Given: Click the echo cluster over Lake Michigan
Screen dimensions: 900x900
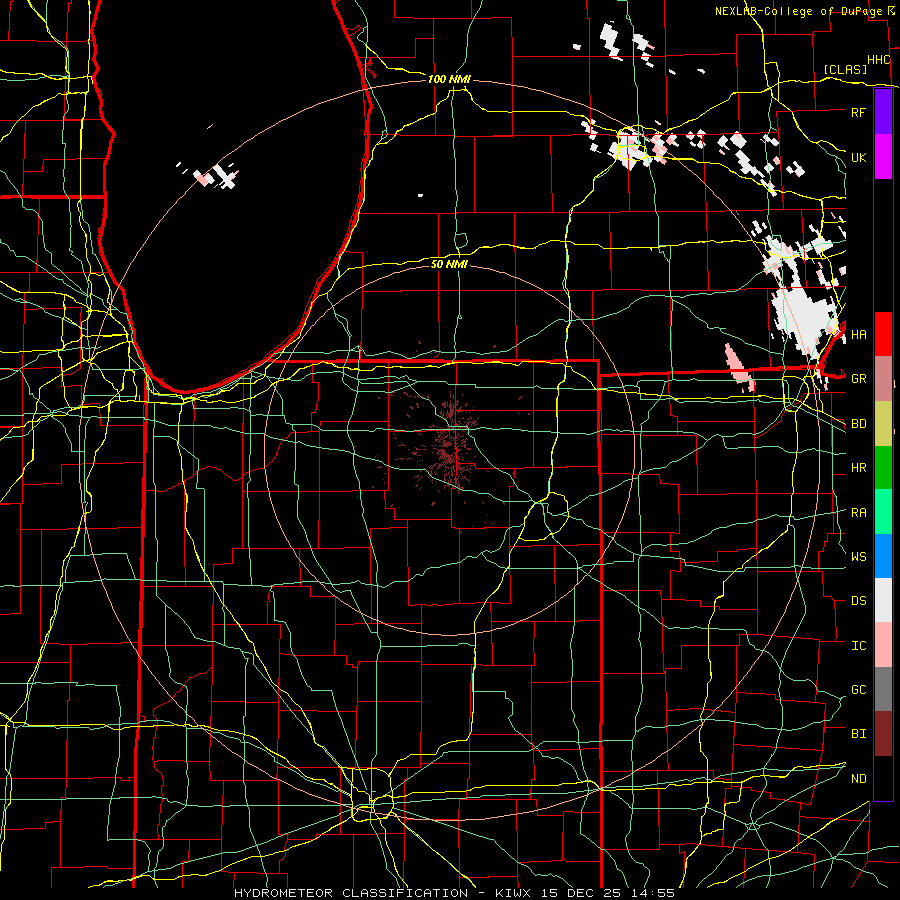Looking at the screenshot, I should [215, 175].
